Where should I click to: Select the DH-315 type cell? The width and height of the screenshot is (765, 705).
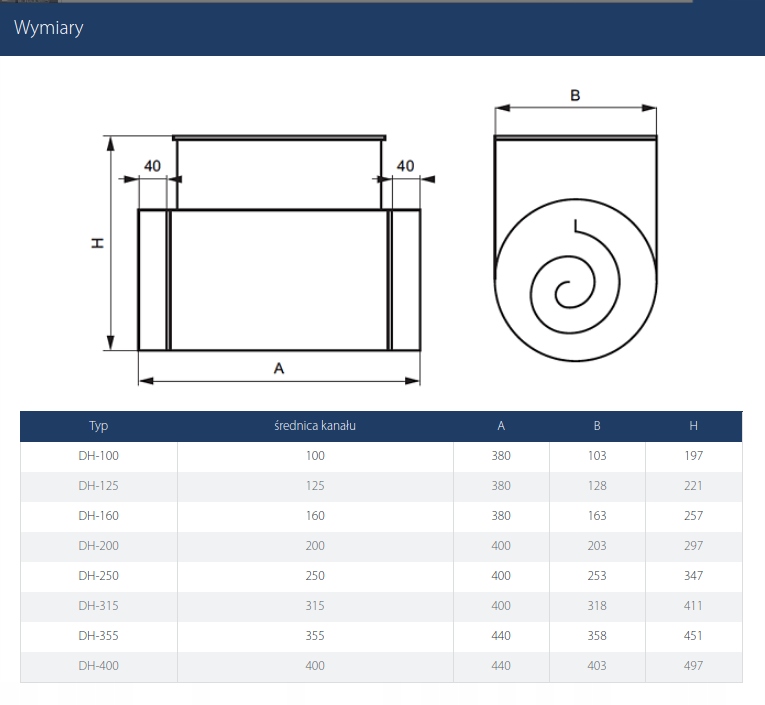99,606
